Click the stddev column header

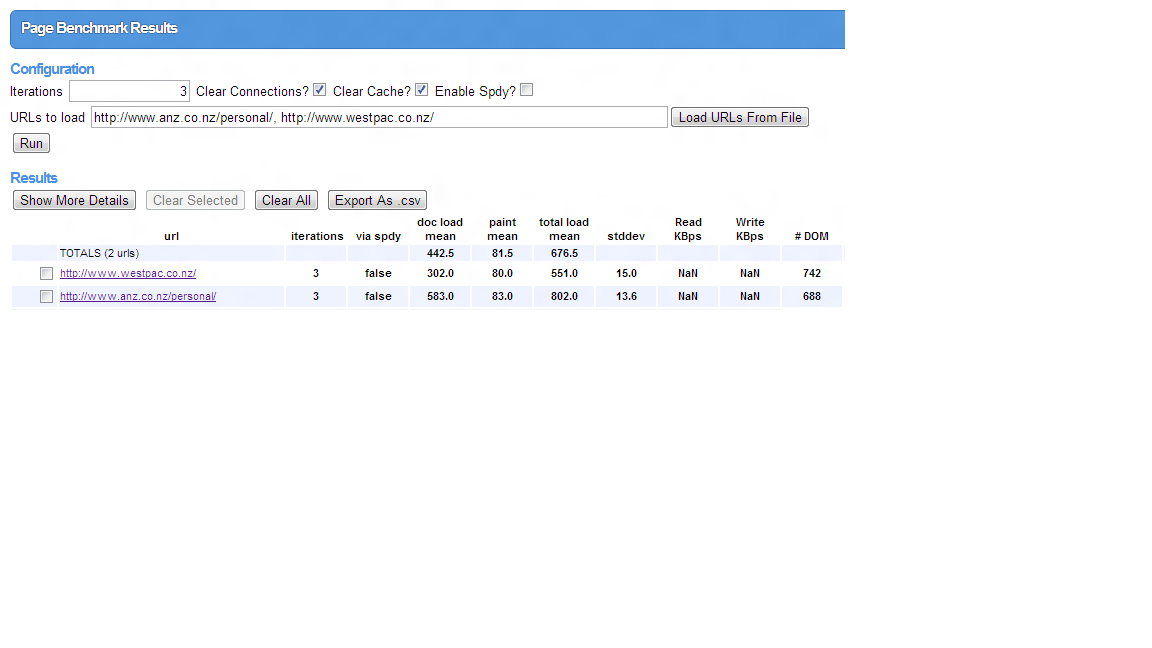pos(626,237)
